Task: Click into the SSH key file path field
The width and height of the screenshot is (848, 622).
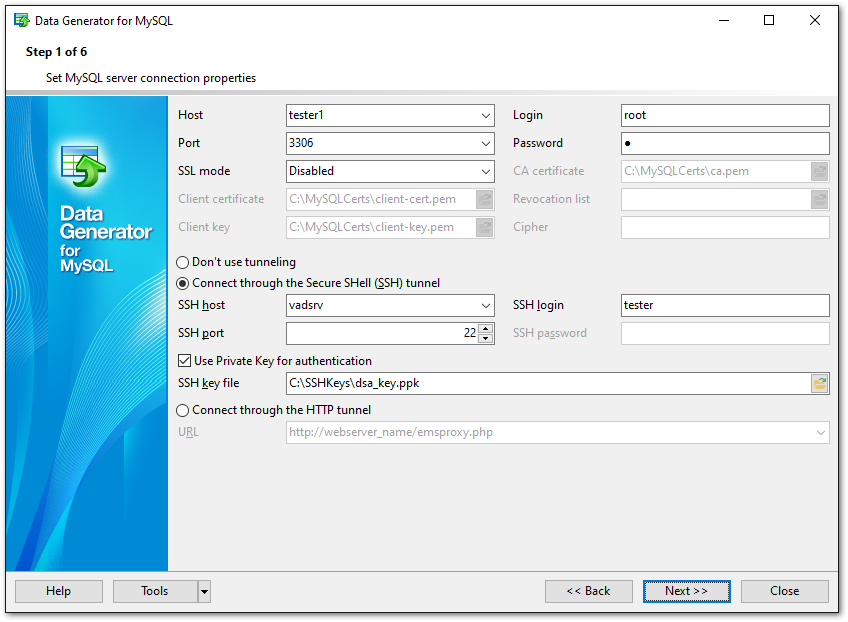Action: (548, 383)
